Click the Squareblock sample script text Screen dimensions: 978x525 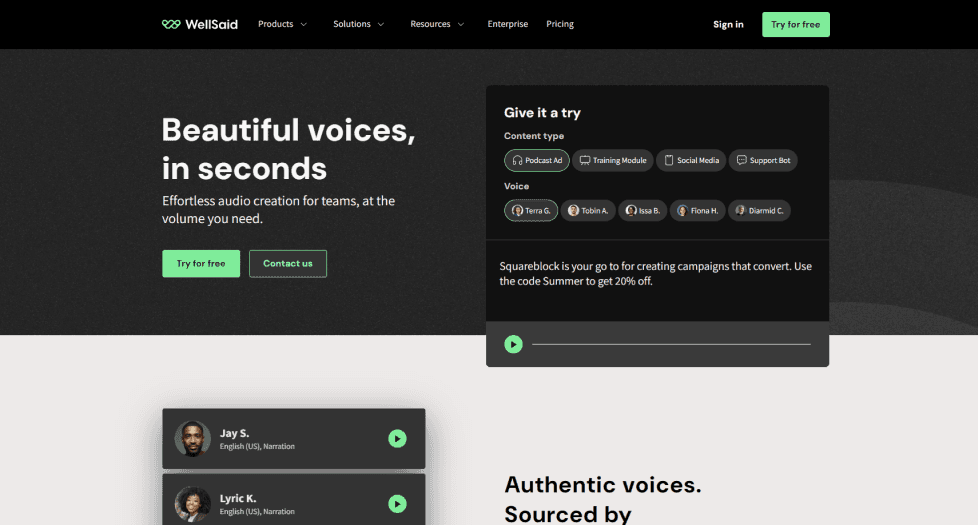(x=656, y=274)
